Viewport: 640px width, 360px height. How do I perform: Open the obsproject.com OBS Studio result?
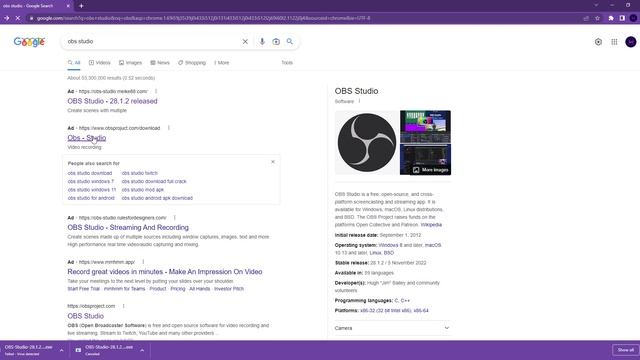(86, 316)
